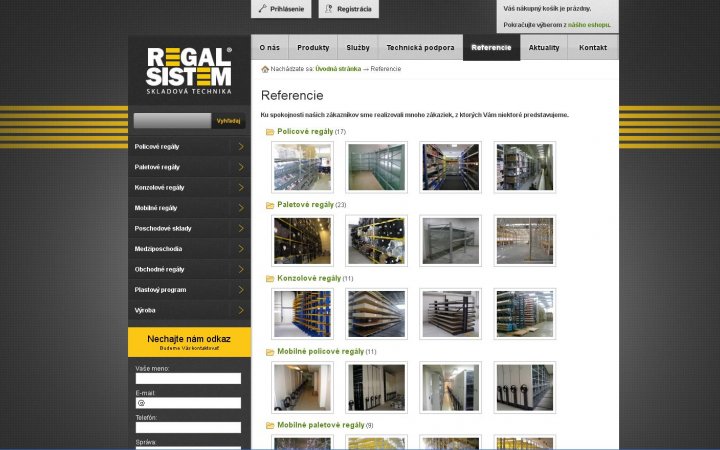The height and width of the screenshot is (450, 720).
Task: Open first Konzolové regály thumbnail
Action: click(302, 314)
